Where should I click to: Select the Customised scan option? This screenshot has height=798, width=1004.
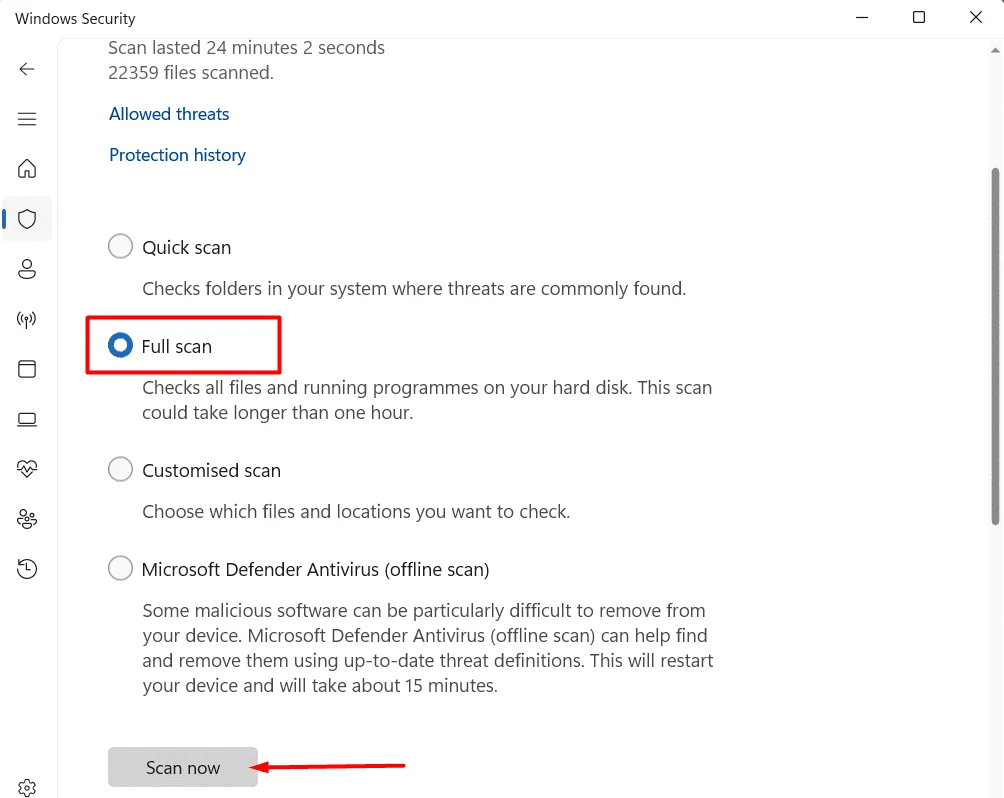pyautogui.click(x=120, y=469)
